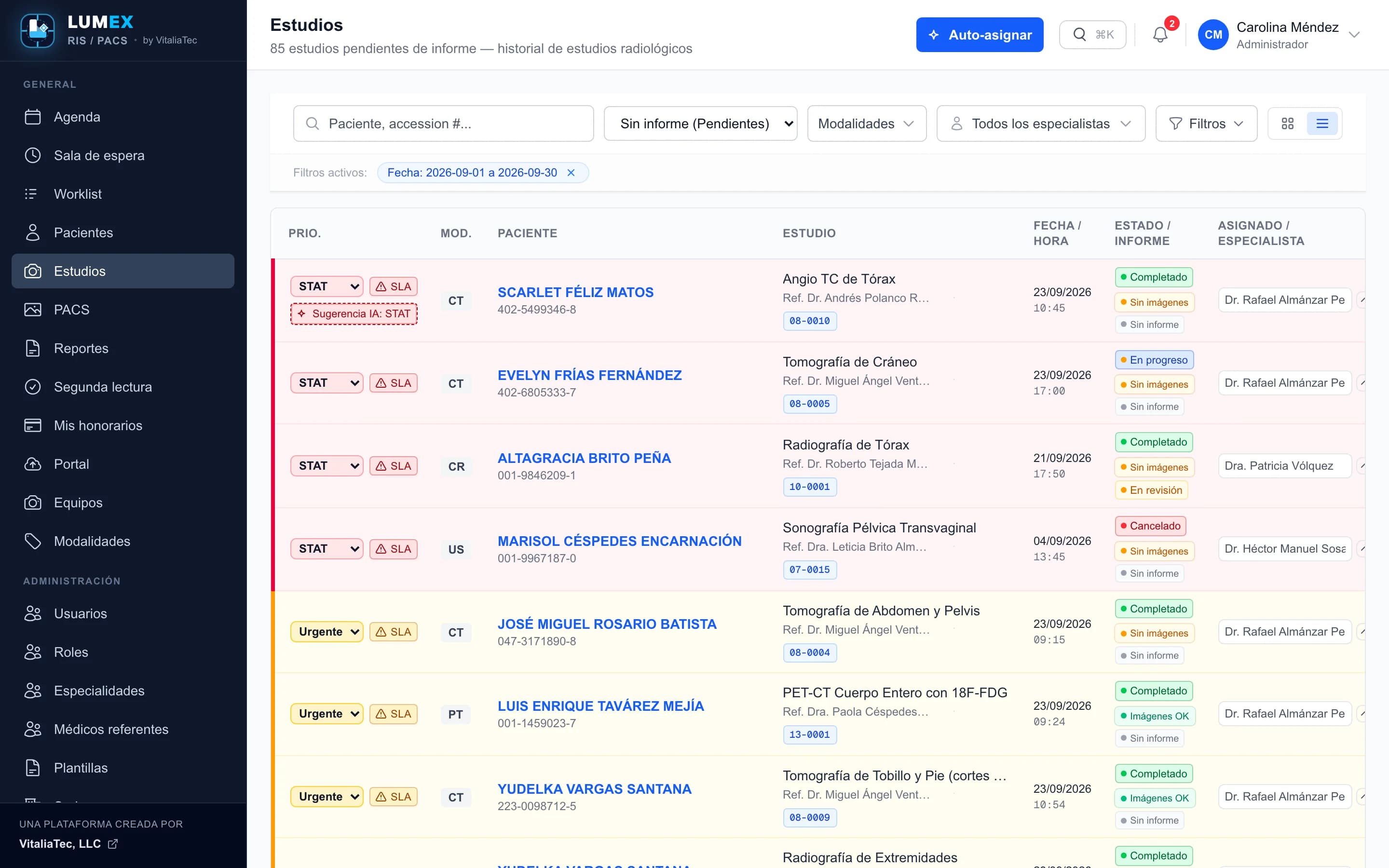Click the Angio TC de Tórax study name
Screen dimensions: 1389x868
839,279
